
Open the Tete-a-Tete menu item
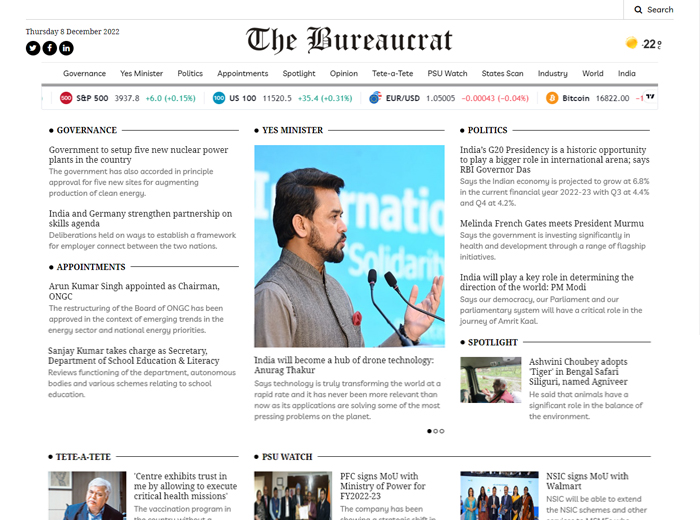tap(393, 74)
